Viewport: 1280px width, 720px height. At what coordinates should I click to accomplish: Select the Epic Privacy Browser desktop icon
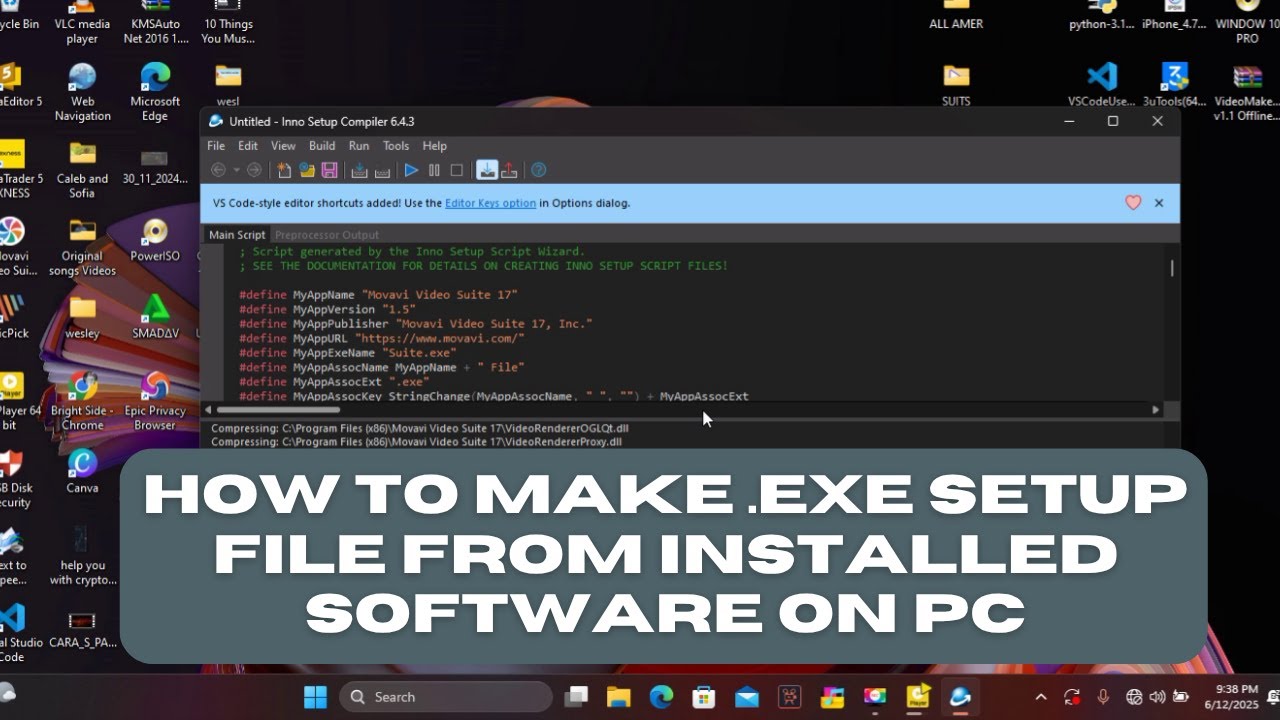(x=155, y=400)
